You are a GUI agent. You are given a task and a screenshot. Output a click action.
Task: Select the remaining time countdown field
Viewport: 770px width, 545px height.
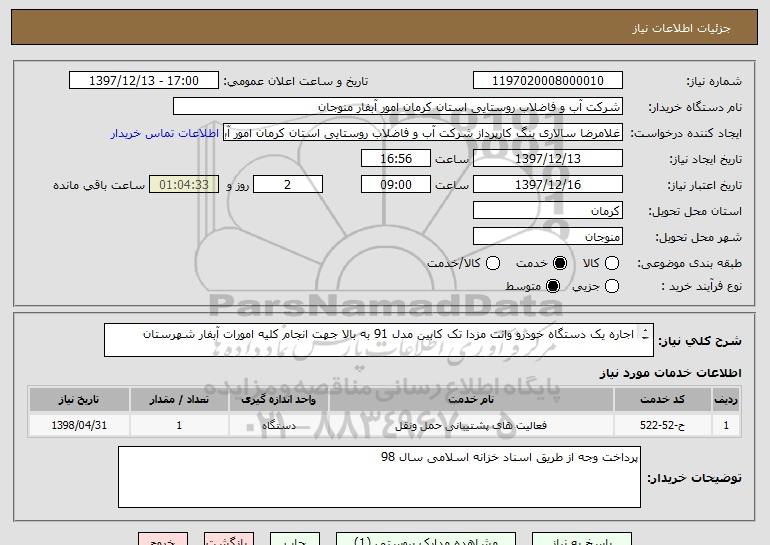pyautogui.click(x=183, y=185)
